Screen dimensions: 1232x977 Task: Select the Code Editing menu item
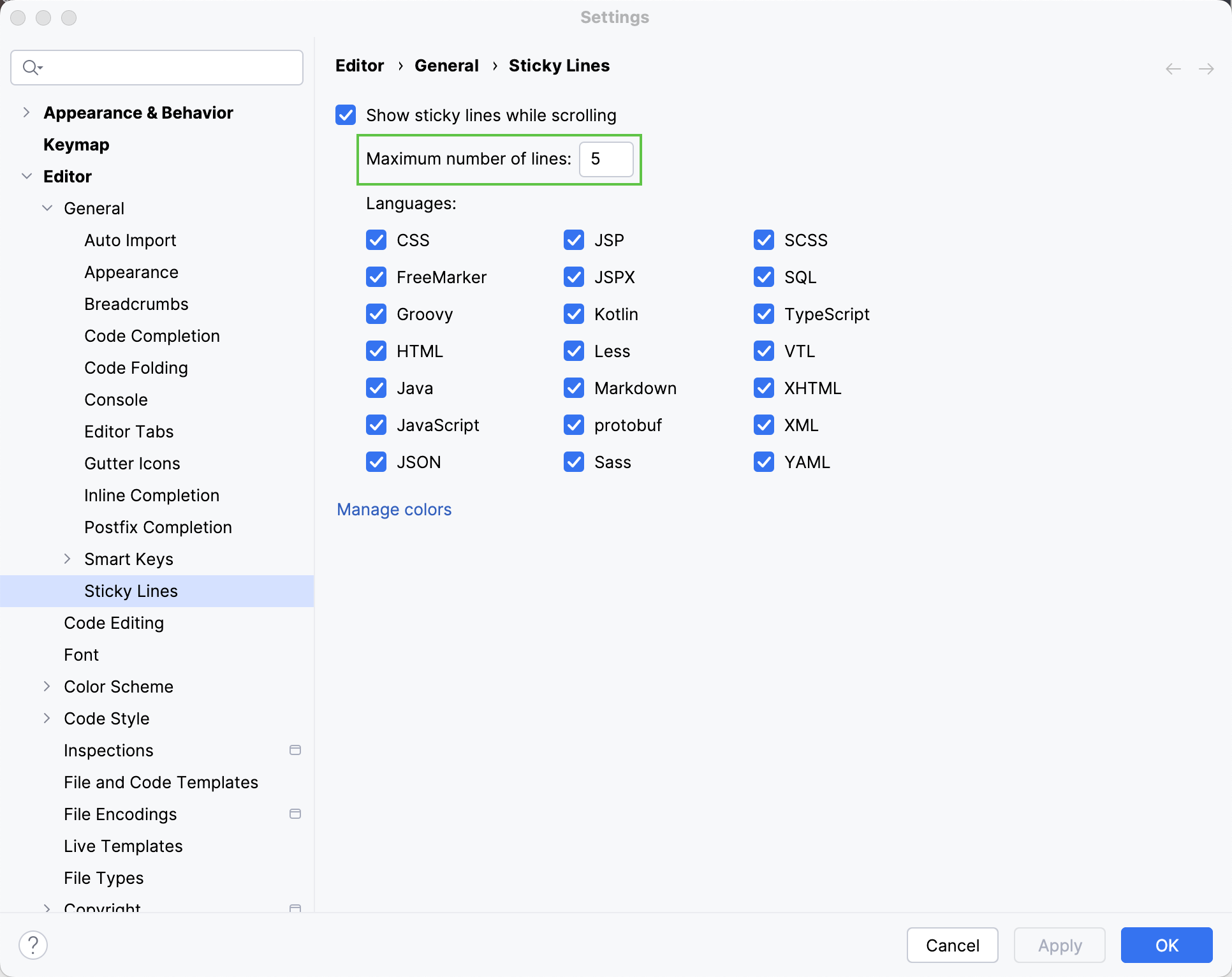[113, 623]
